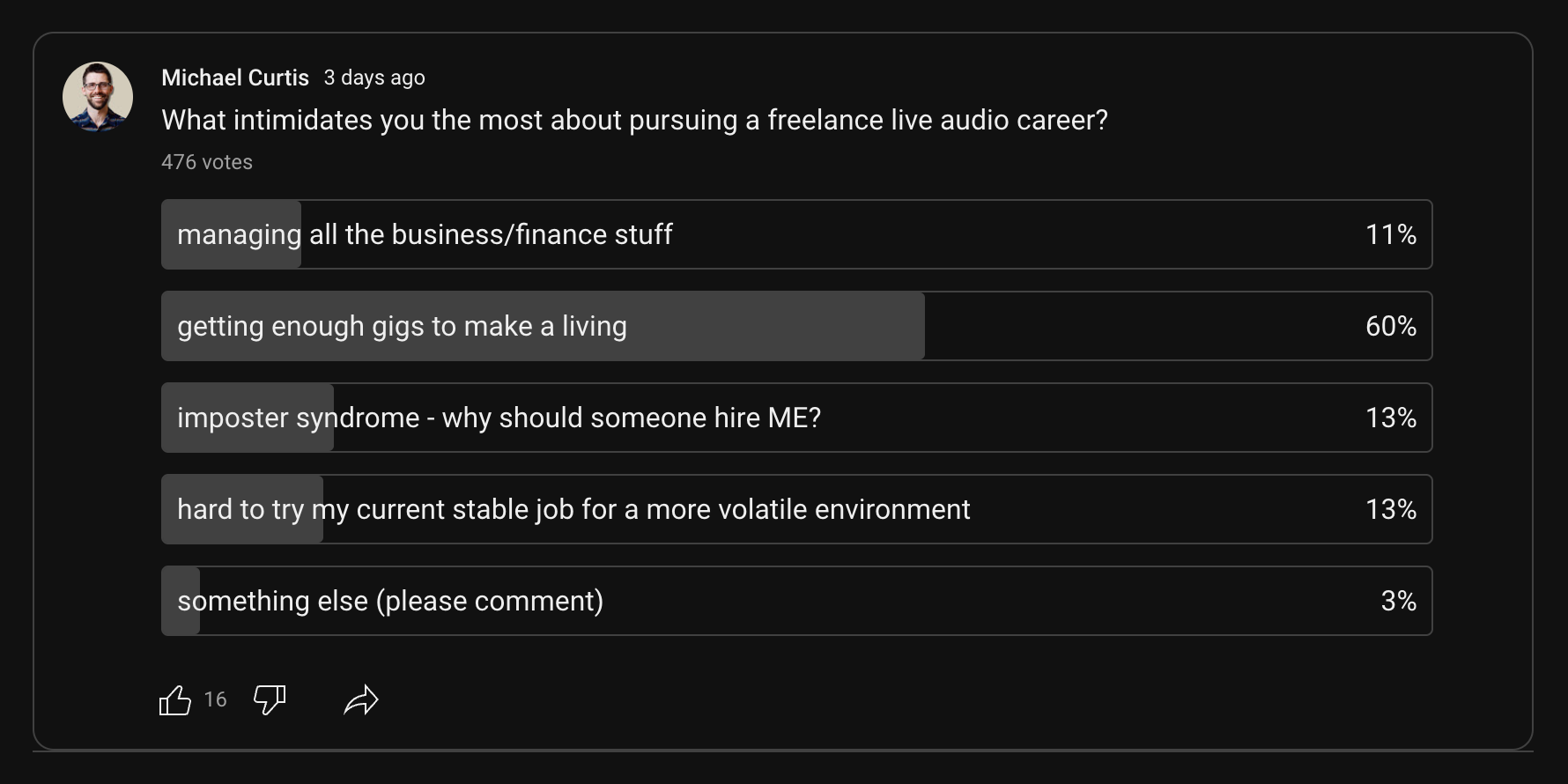Click the poll question text
The image size is (1568, 784).
[634, 120]
